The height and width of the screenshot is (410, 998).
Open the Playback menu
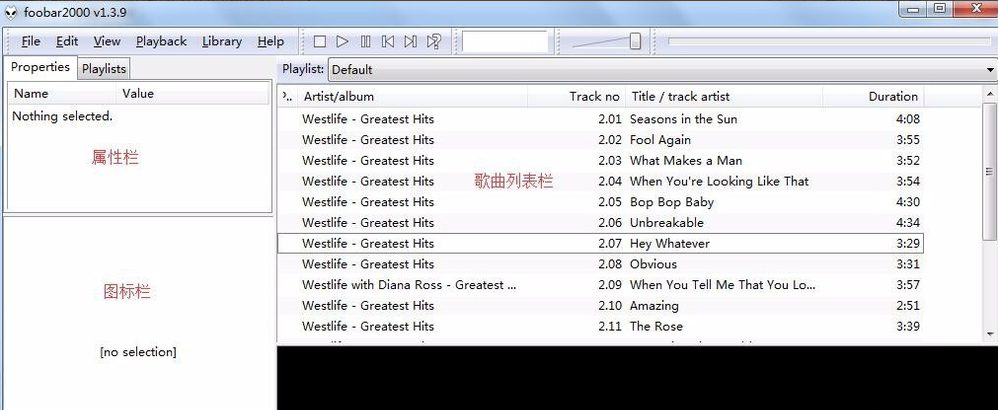coord(161,41)
